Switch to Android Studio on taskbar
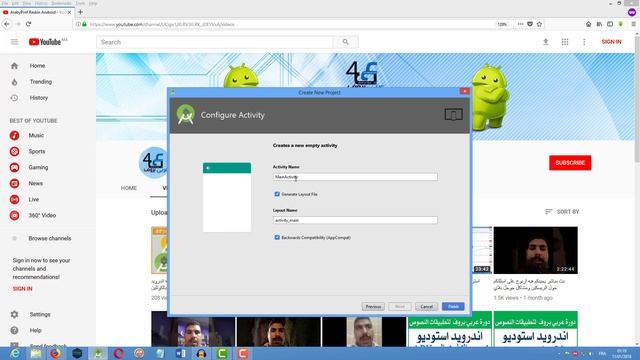Screen dimensions: 640x360 [98, 353]
